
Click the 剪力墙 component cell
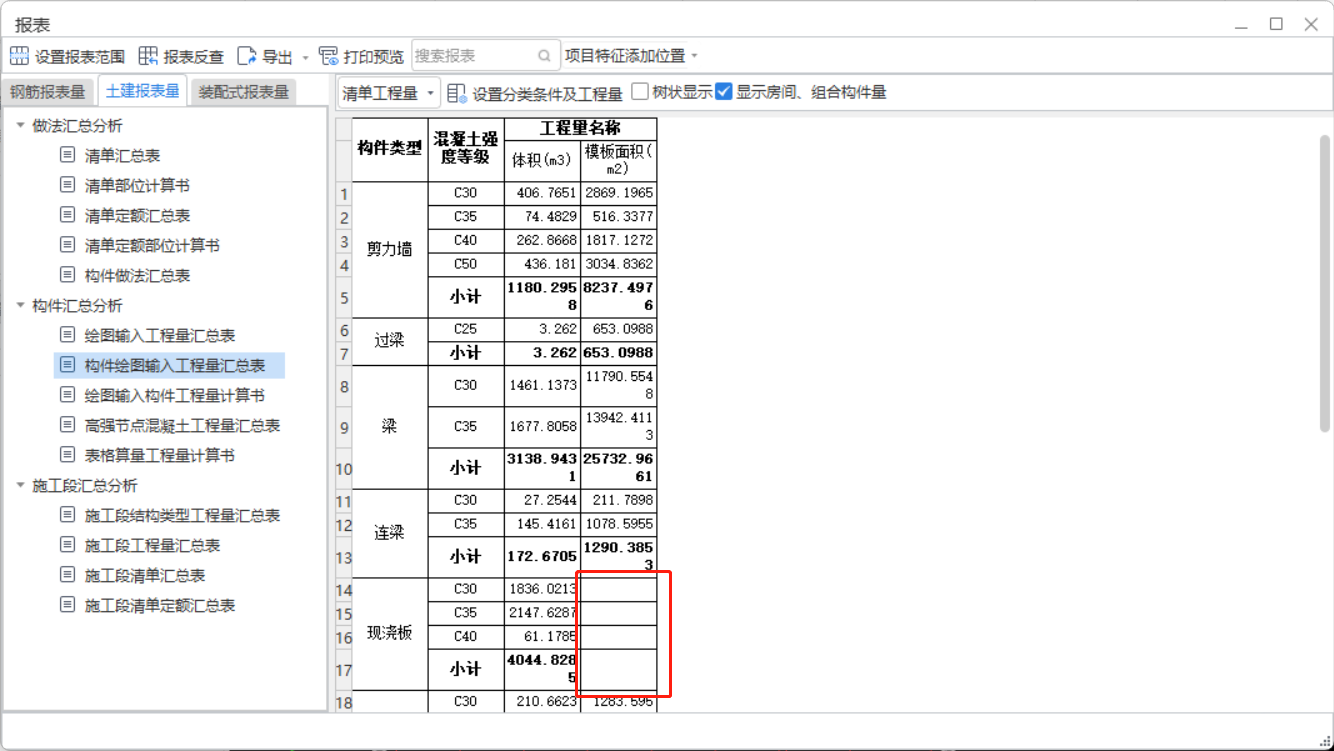[x=390, y=249]
